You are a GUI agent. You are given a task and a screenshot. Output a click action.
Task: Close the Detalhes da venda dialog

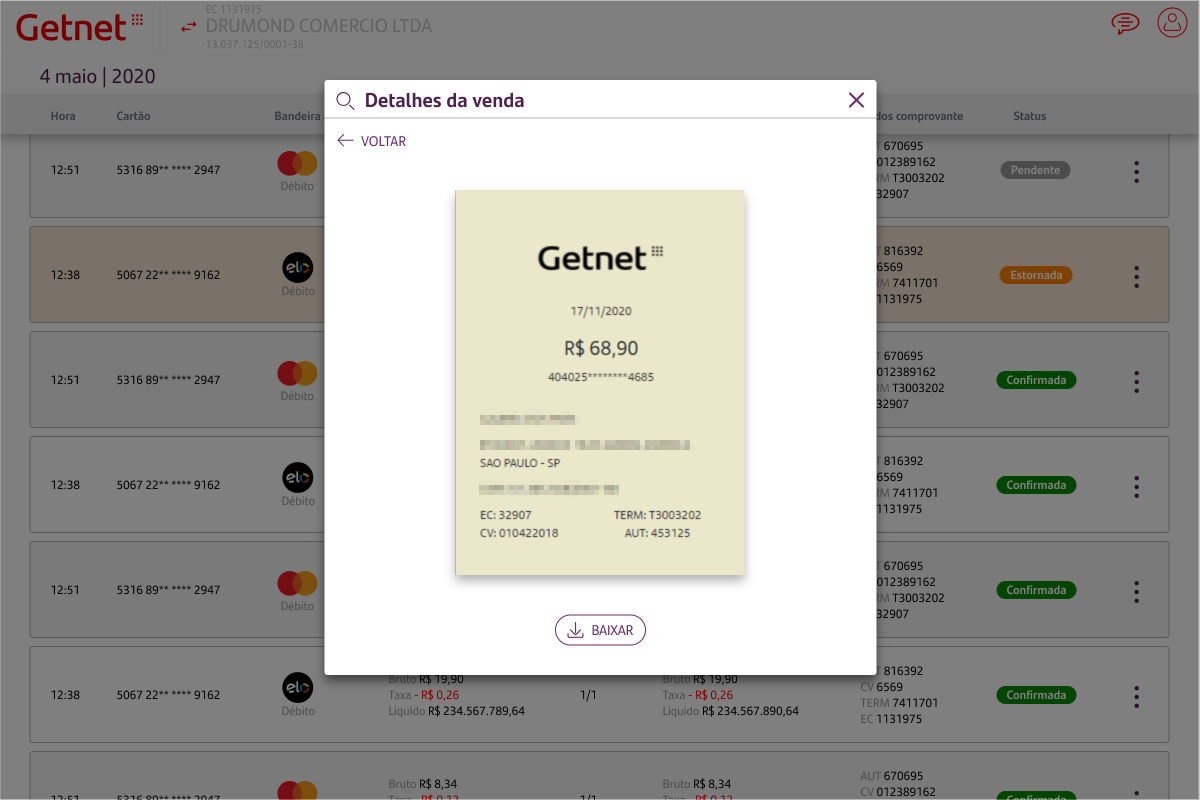[856, 100]
